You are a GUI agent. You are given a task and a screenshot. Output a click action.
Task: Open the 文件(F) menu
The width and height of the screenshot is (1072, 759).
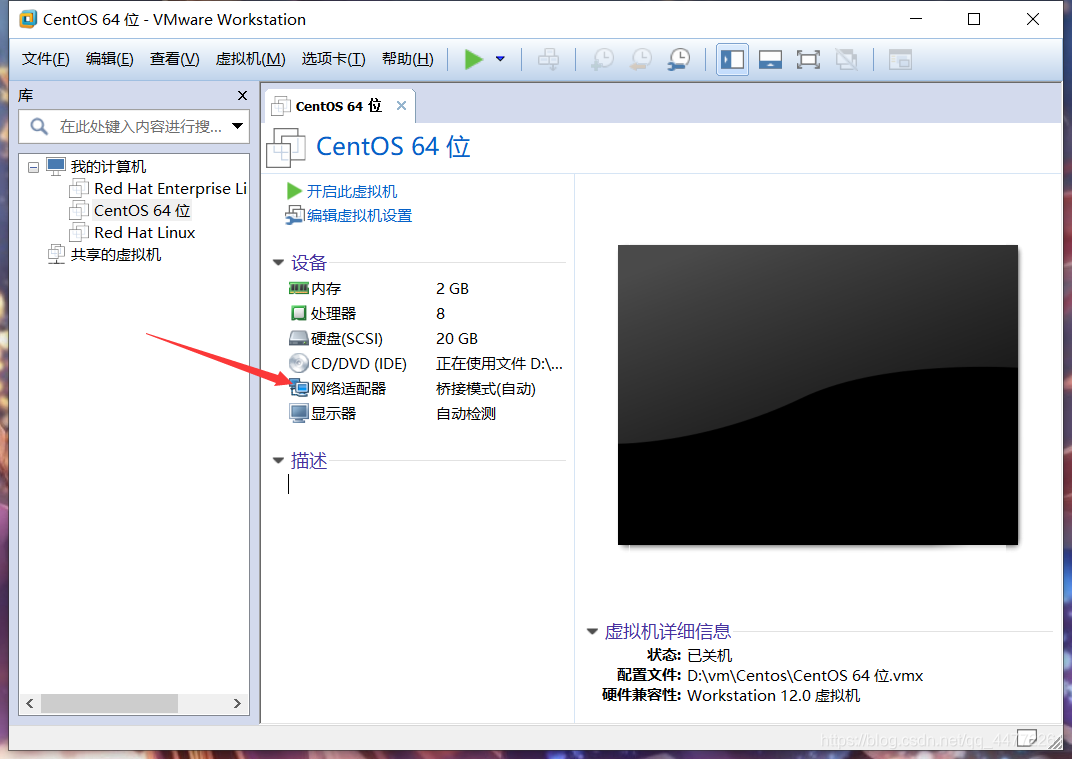click(x=46, y=59)
